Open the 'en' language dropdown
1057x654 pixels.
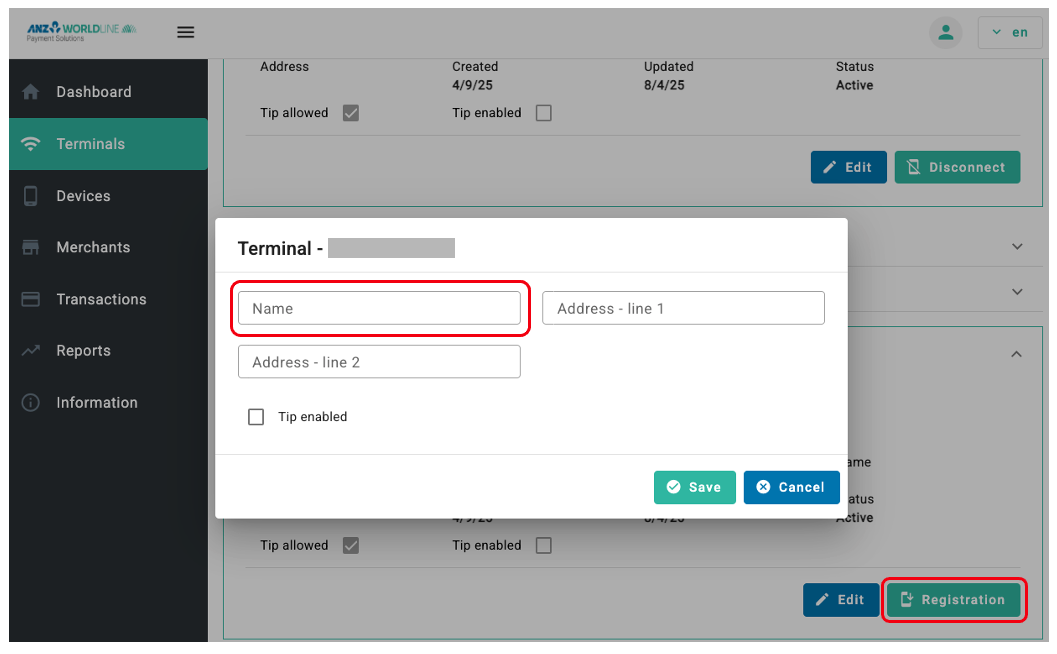tap(1010, 32)
